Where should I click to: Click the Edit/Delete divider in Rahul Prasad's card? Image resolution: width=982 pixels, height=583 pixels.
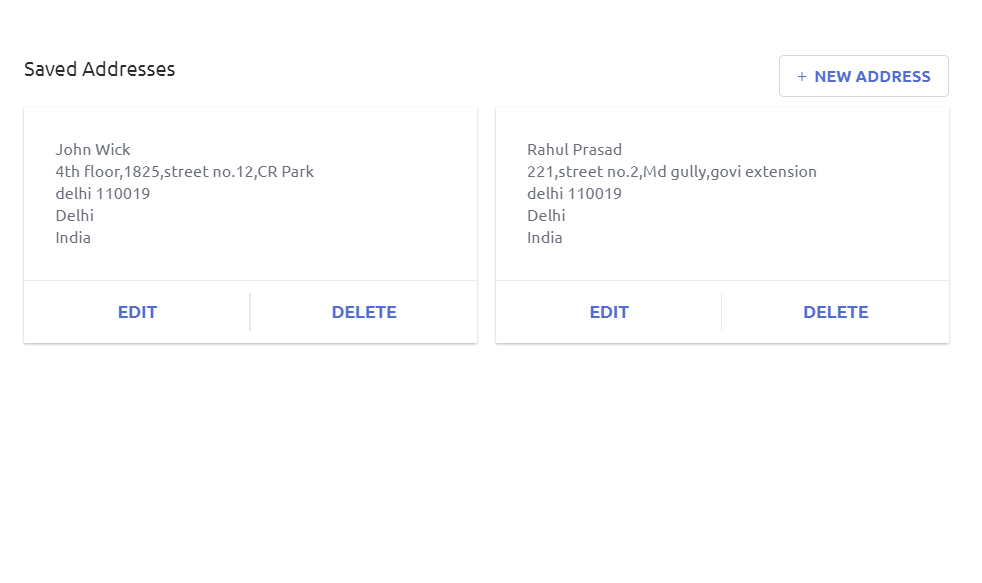pos(721,312)
